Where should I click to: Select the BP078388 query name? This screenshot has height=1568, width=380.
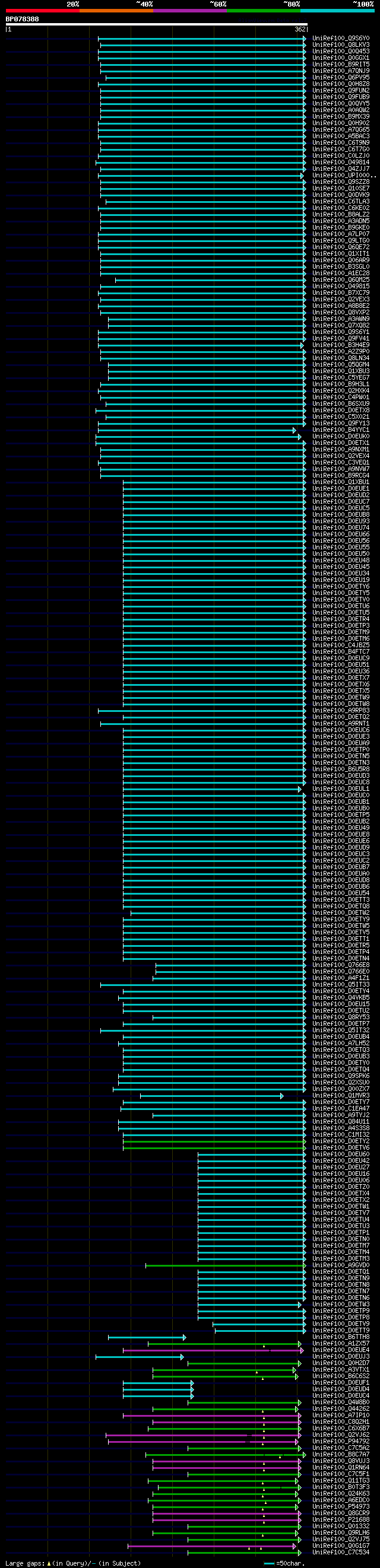pyautogui.click(x=23, y=19)
